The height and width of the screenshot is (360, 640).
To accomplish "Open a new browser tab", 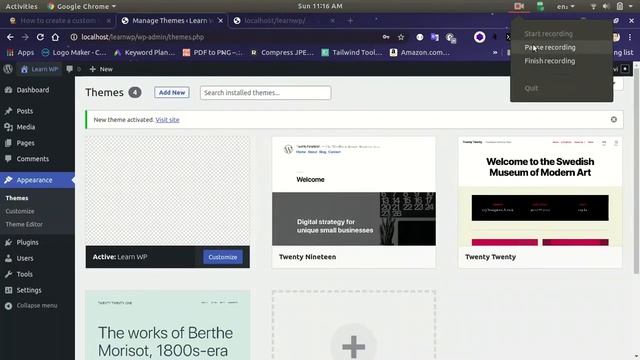I will (x=350, y=20).
